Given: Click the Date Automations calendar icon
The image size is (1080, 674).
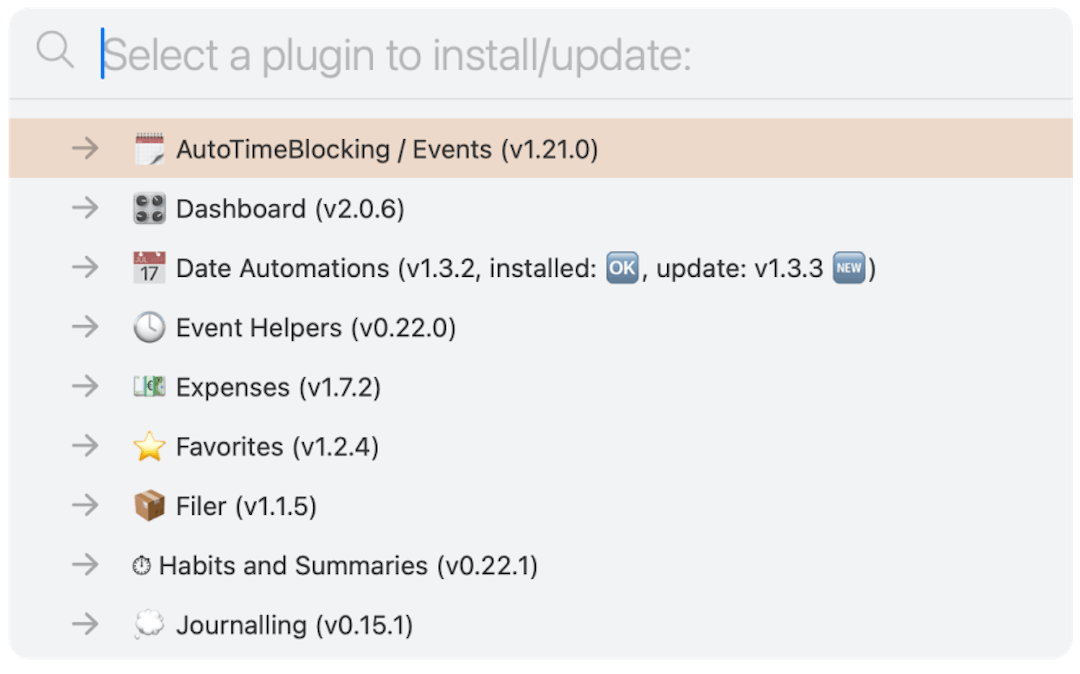Looking at the screenshot, I should pyautogui.click(x=148, y=267).
